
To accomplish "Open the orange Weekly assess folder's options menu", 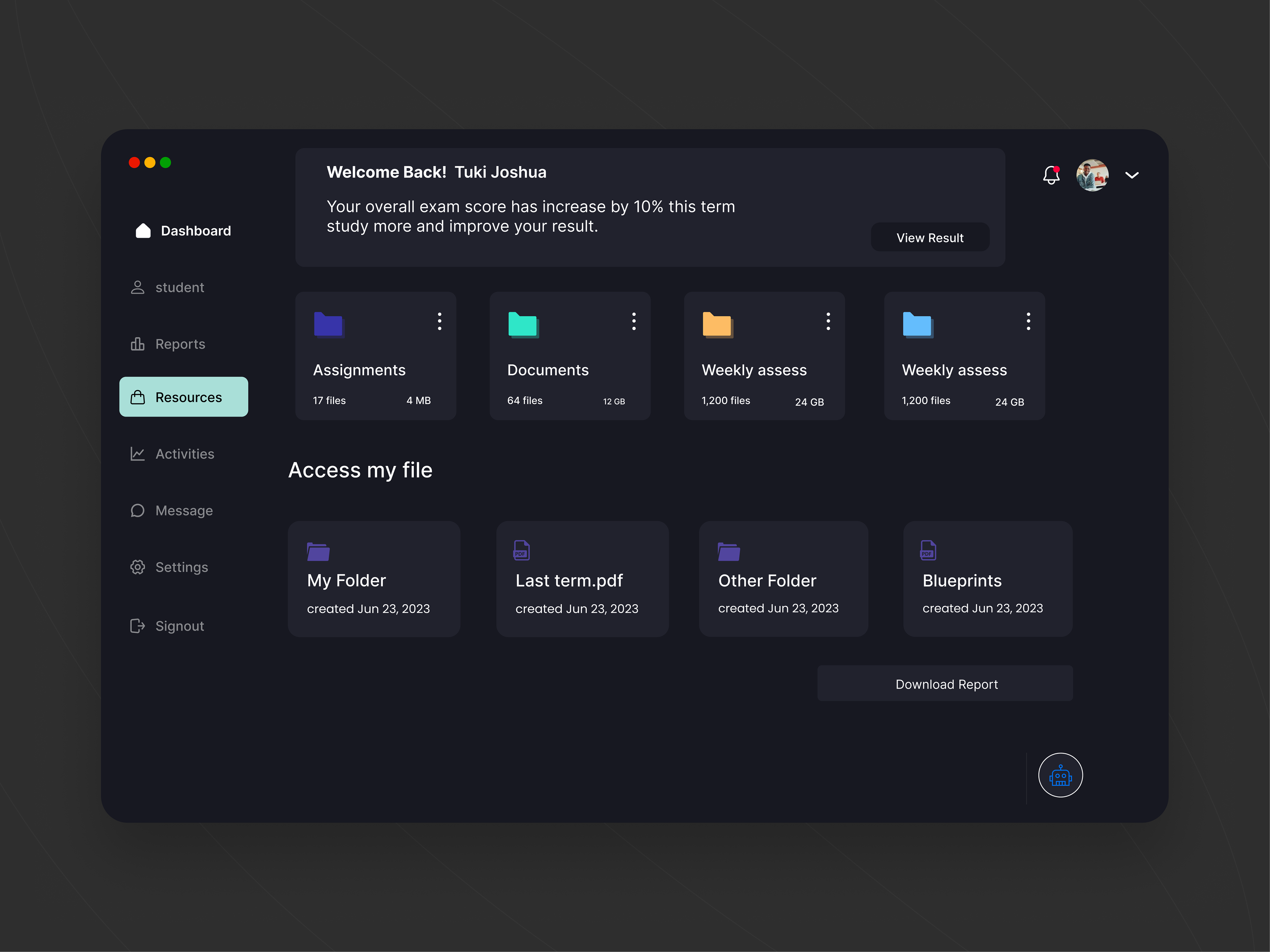I will pos(828,321).
